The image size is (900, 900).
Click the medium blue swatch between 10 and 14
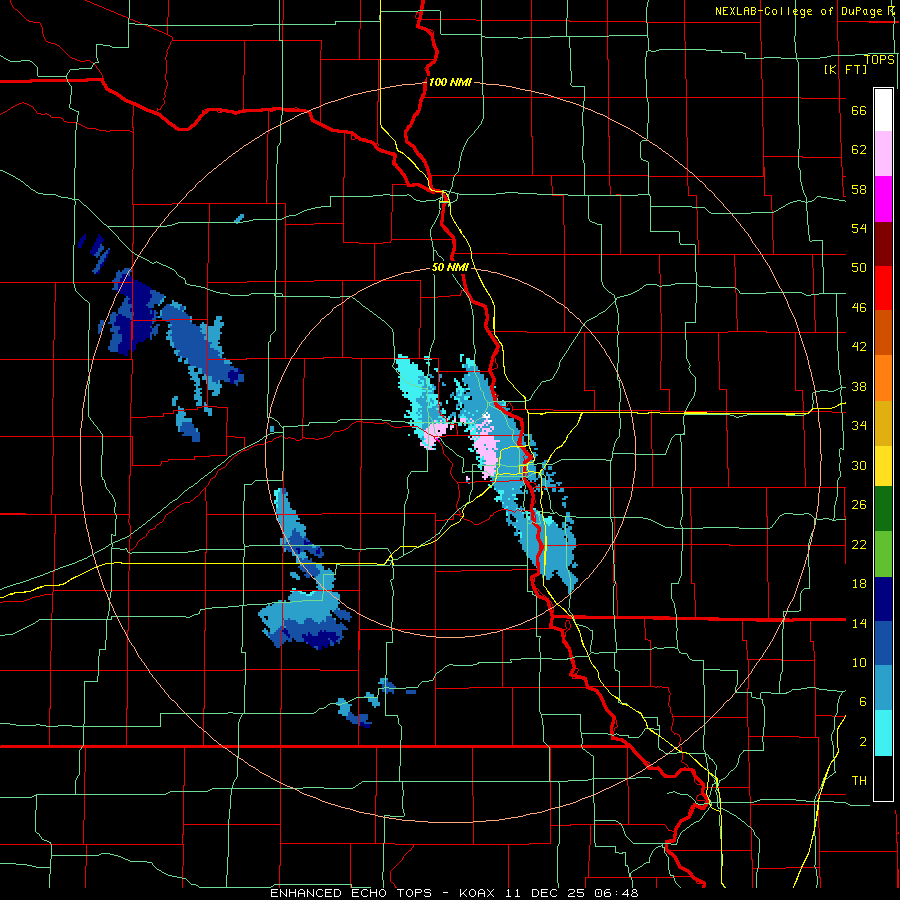tap(883, 643)
